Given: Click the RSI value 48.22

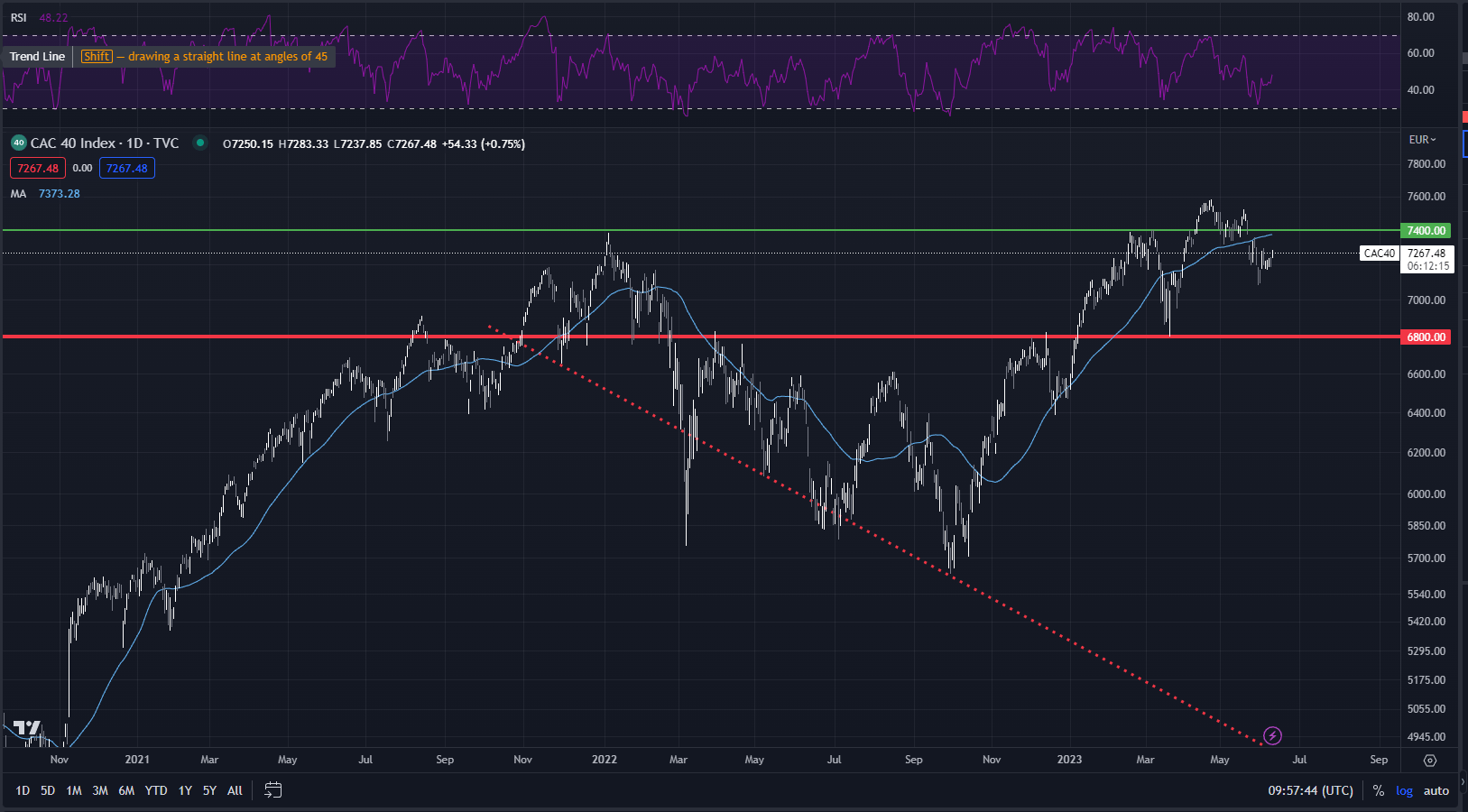Looking at the screenshot, I should pyautogui.click(x=53, y=18).
